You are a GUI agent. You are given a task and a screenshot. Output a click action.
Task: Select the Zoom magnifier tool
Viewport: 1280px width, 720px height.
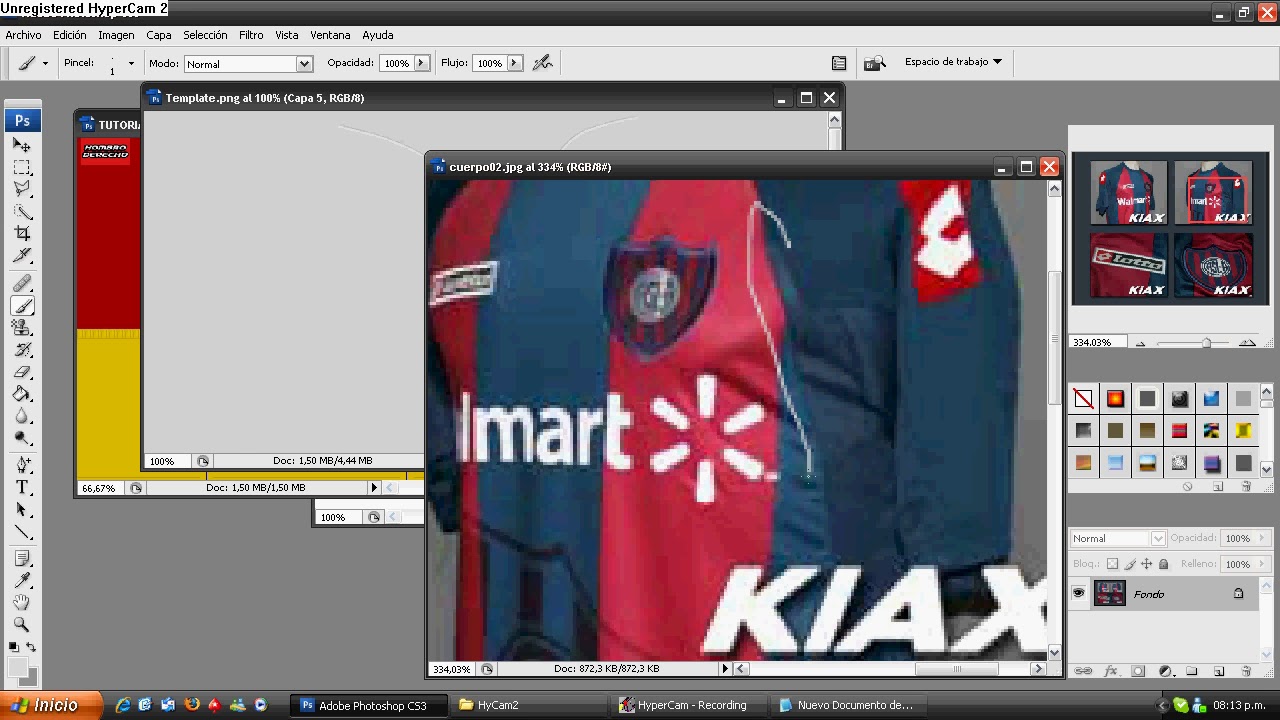pyautogui.click(x=22, y=624)
